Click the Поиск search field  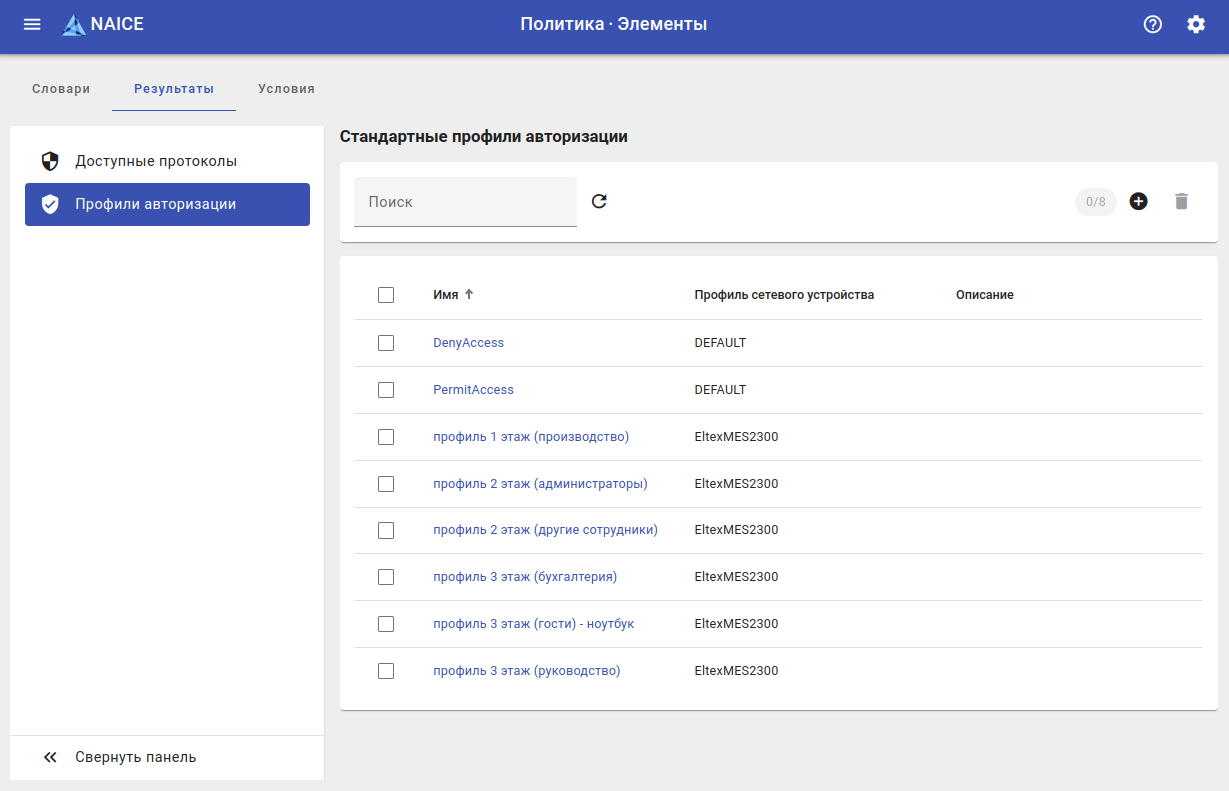click(x=465, y=202)
